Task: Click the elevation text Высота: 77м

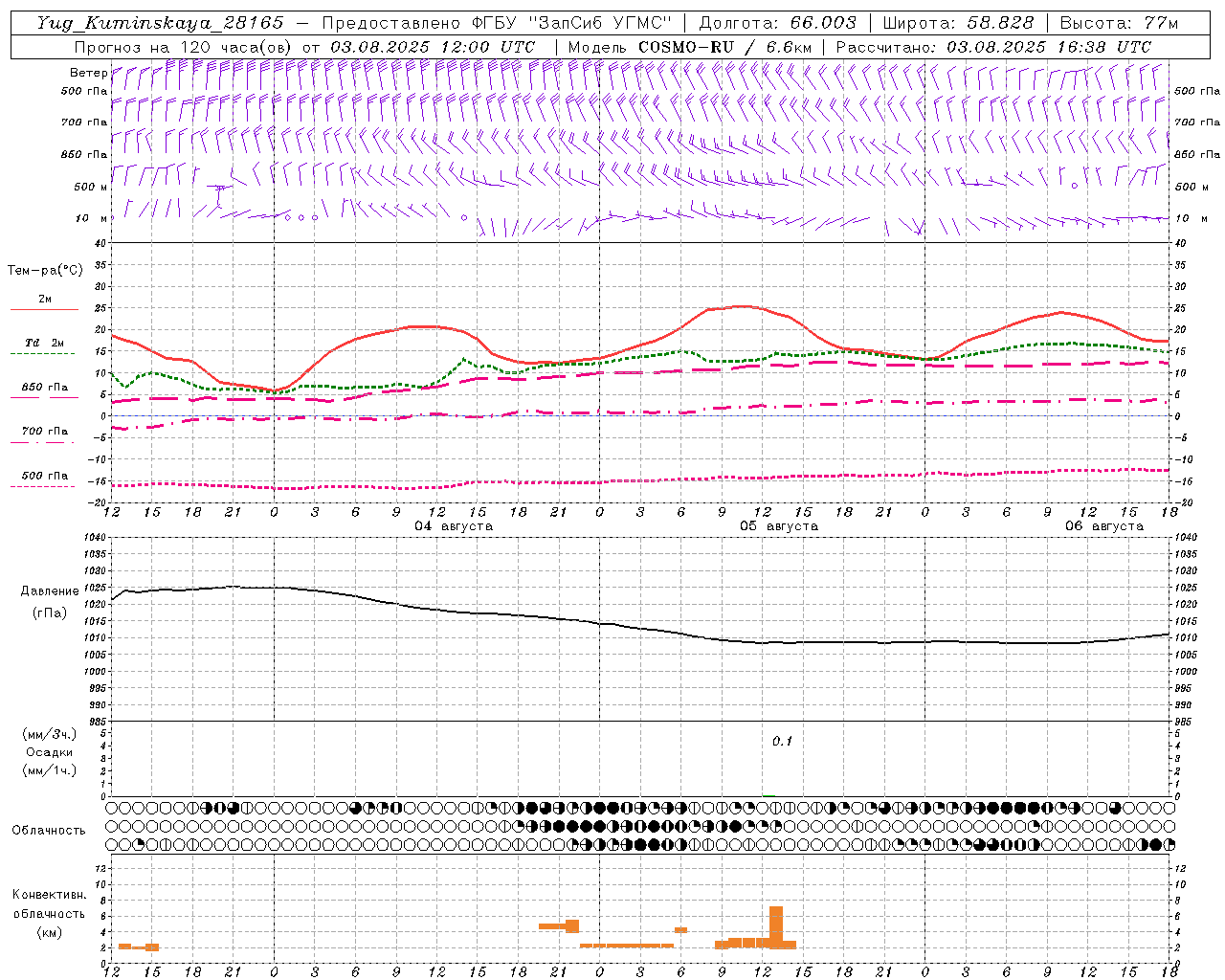Action: 1119,23
